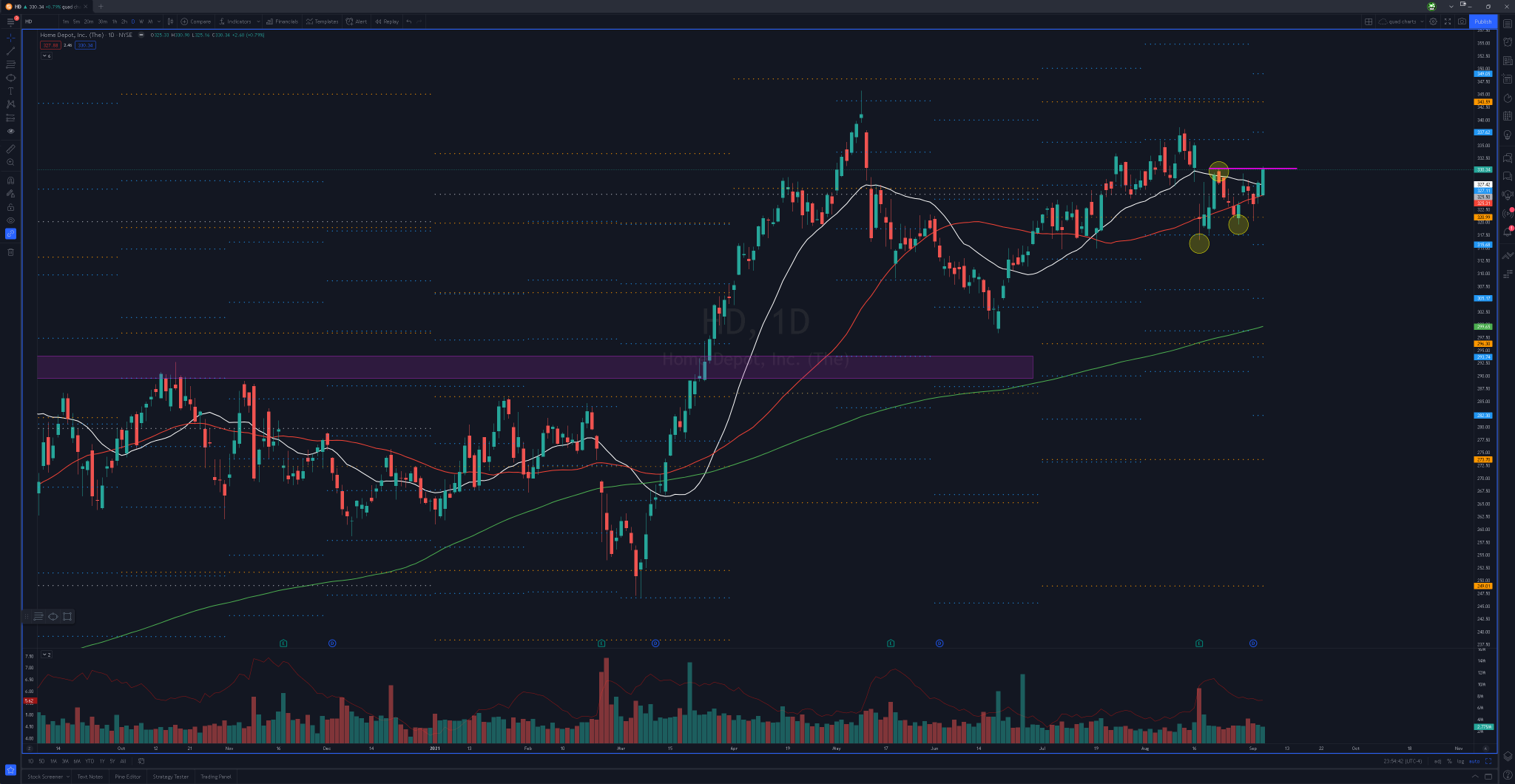Open the news panel icon
Image resolution: width=1515 pixels, height=784 pixels.
pos(1508,61)
